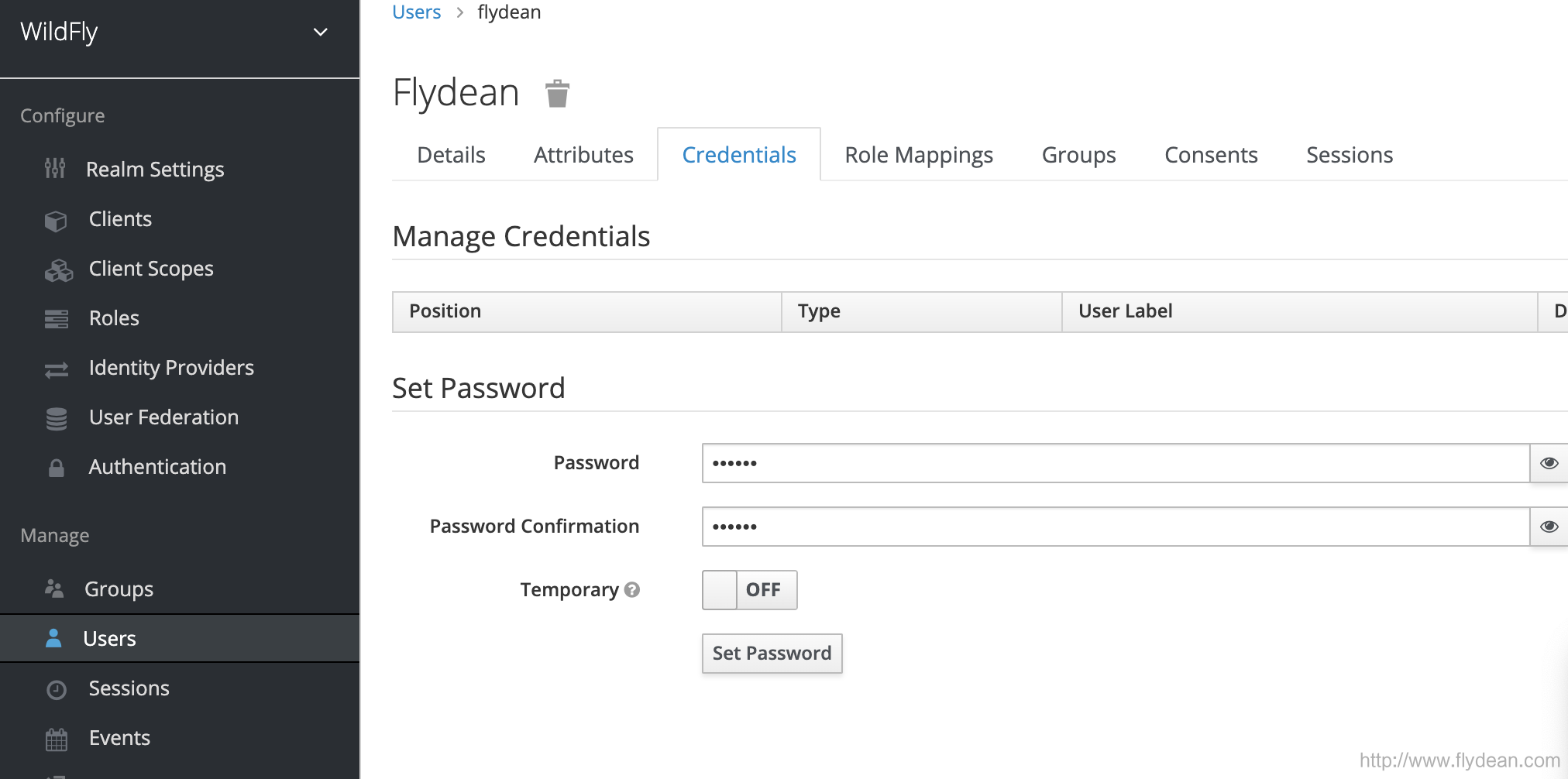
Task: Show the Password field contents with eye icon
Action: (1549, 463)
